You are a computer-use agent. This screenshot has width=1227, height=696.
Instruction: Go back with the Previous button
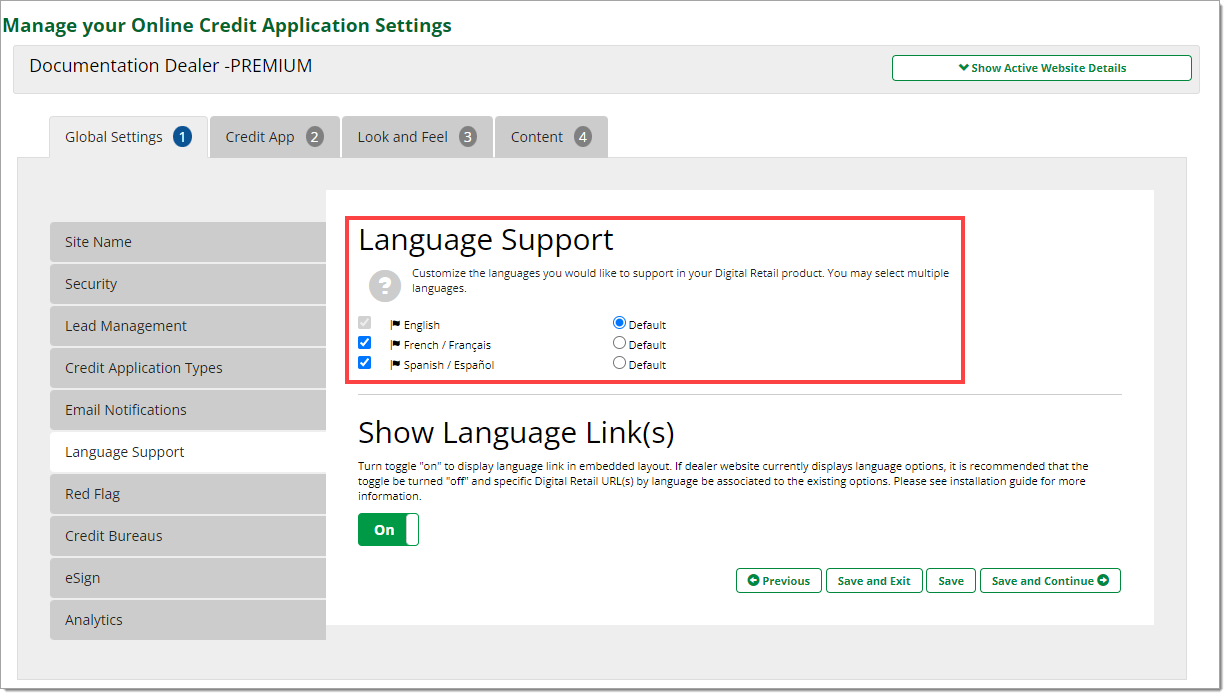pyautogui.click(x=779, y=581)
